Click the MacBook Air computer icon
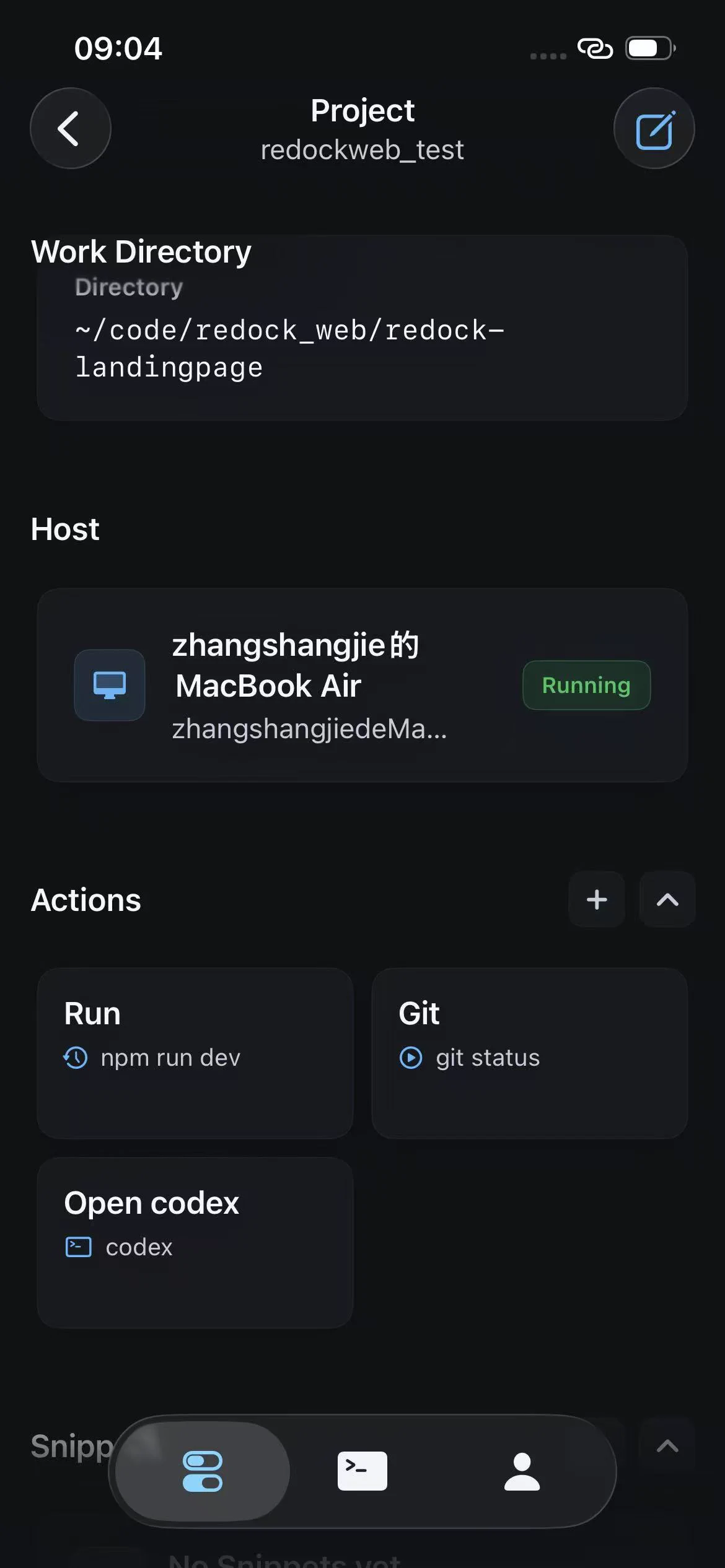725x1568 pixels. coord(110,685)
